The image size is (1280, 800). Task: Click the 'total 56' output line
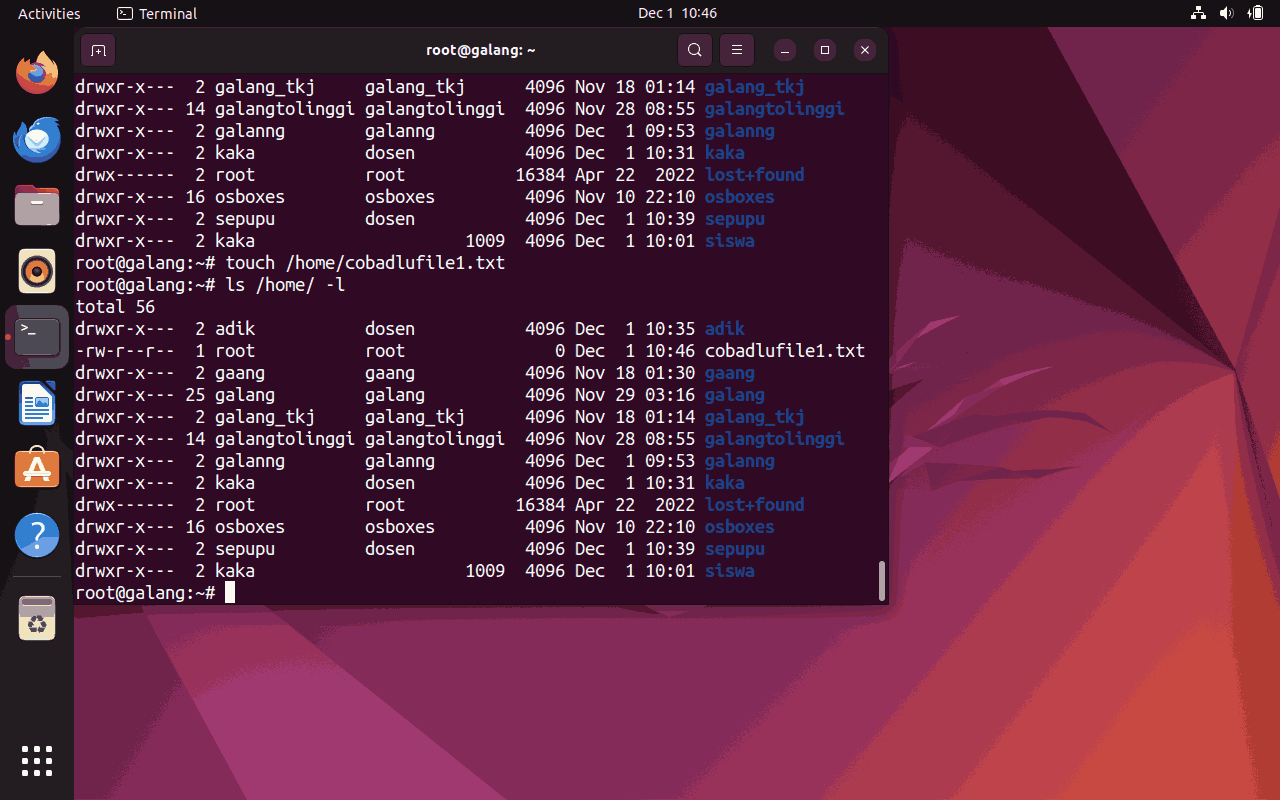(x=115, y=307)
